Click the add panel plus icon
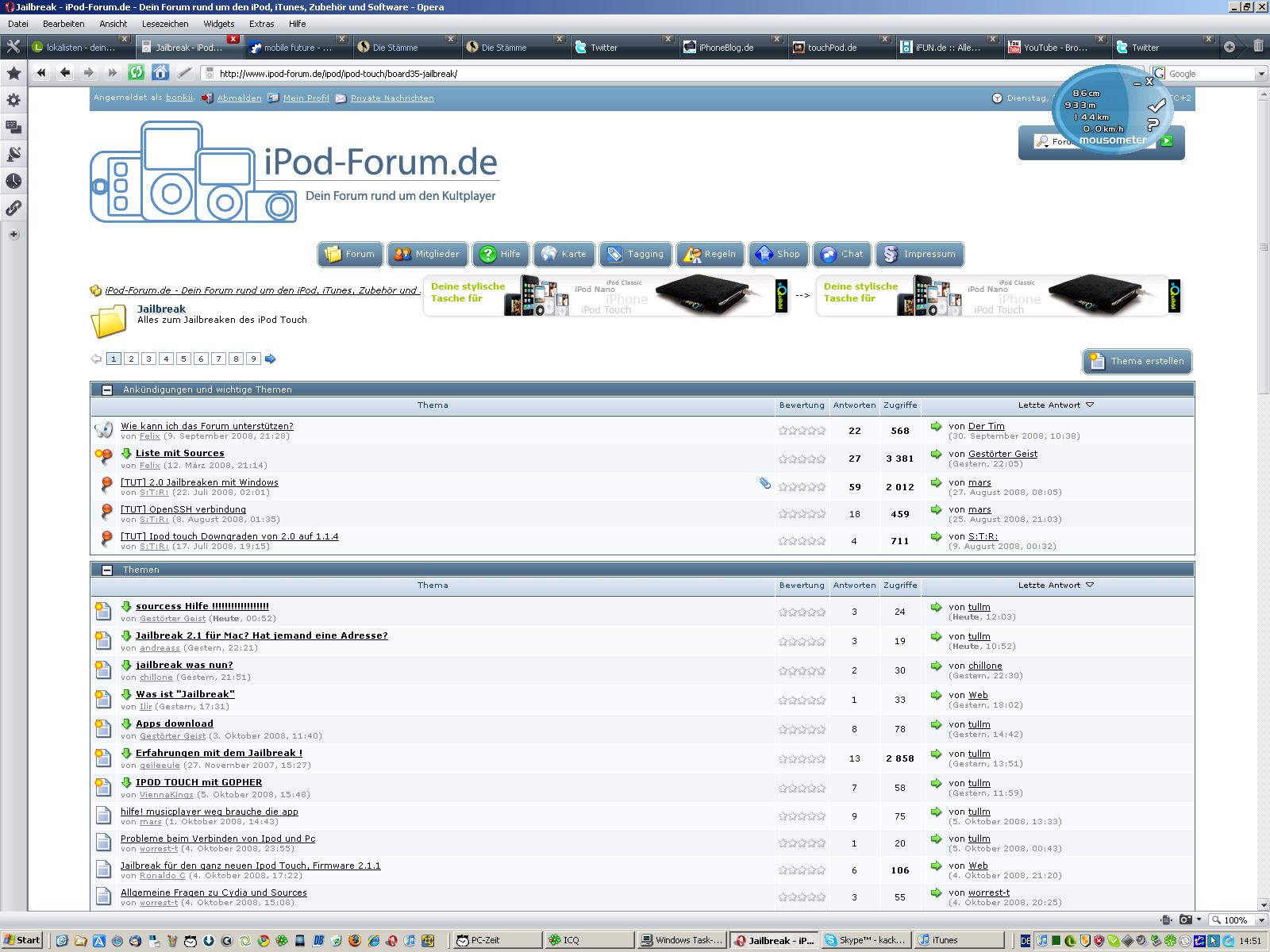1270x952 pixels. click(x=13, y=234)
